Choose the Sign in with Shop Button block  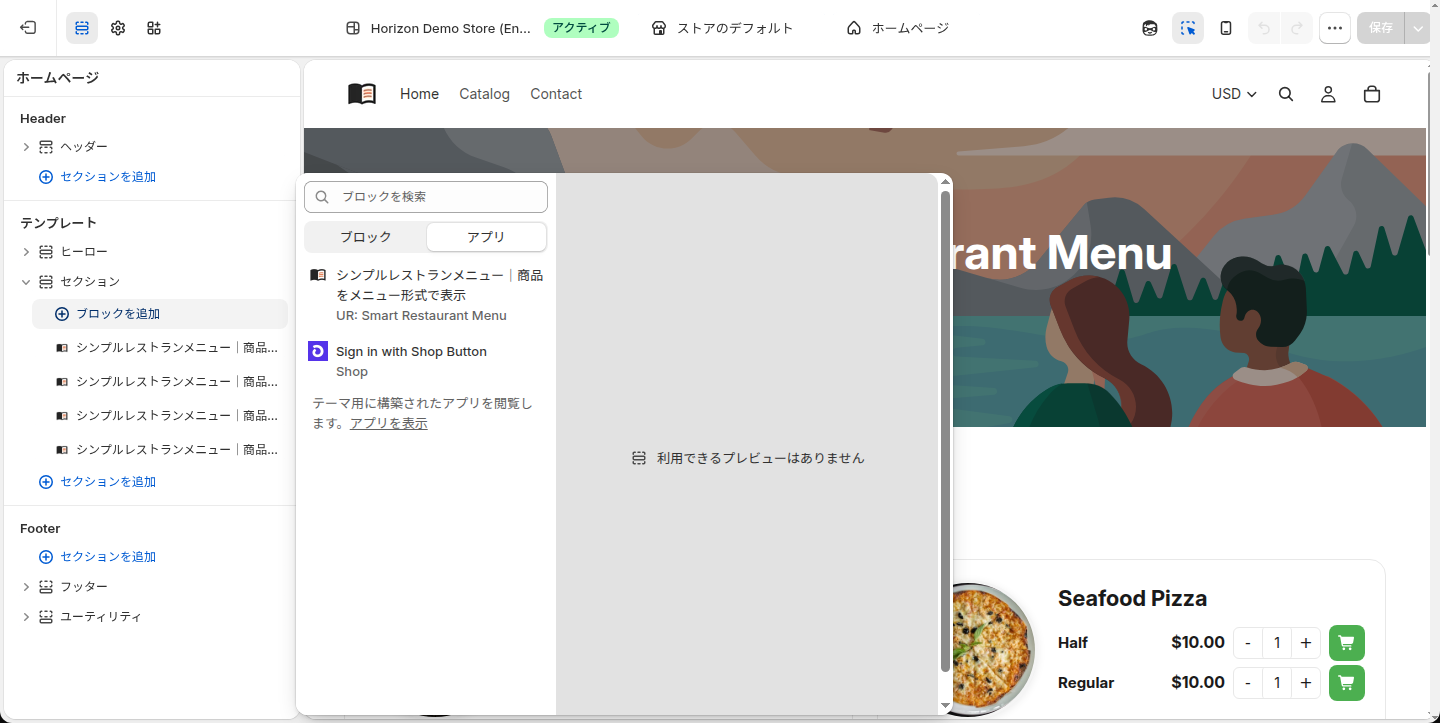click(426, 361)
